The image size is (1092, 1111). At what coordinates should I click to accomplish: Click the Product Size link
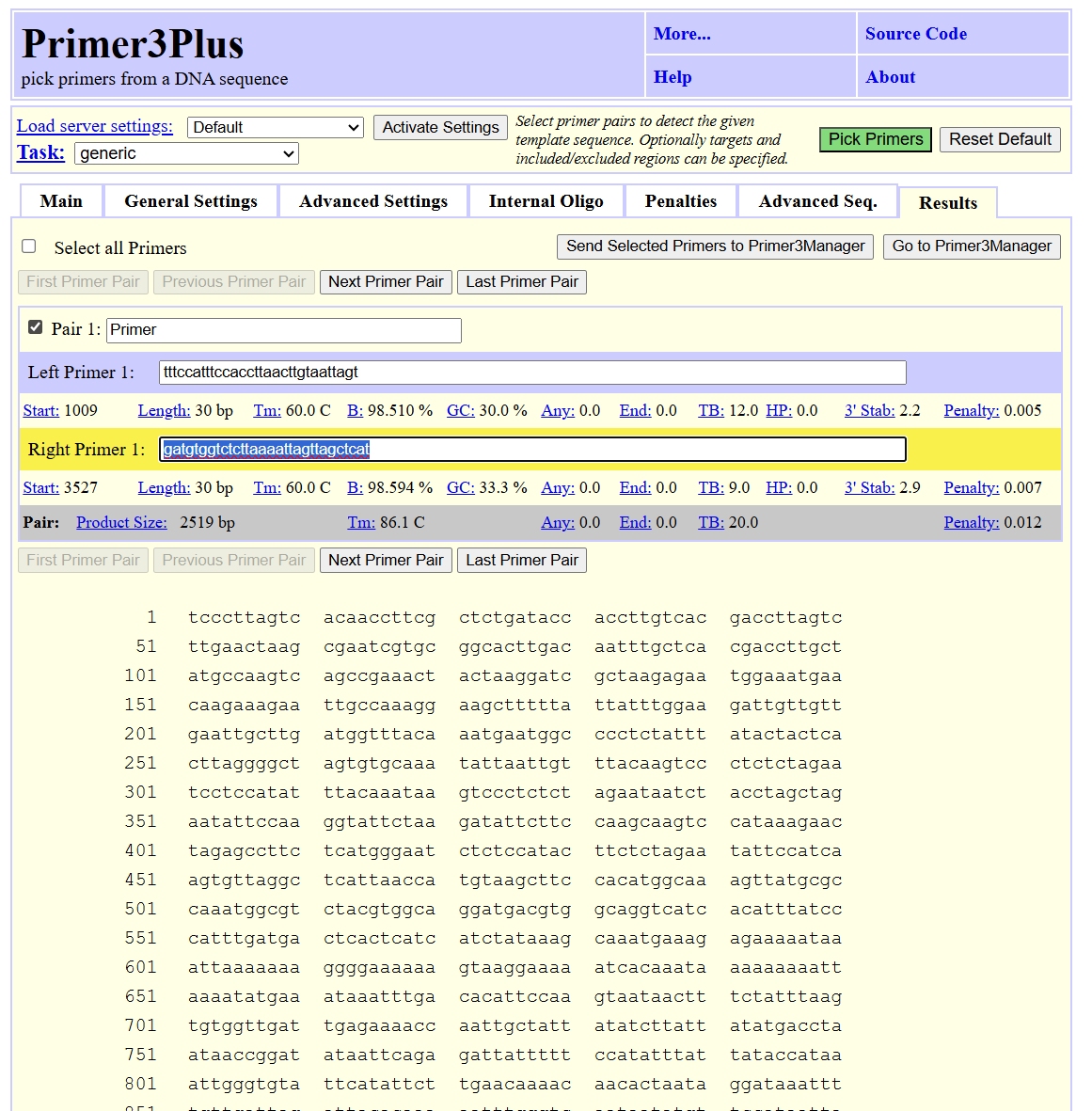click(x=121, y=522)
